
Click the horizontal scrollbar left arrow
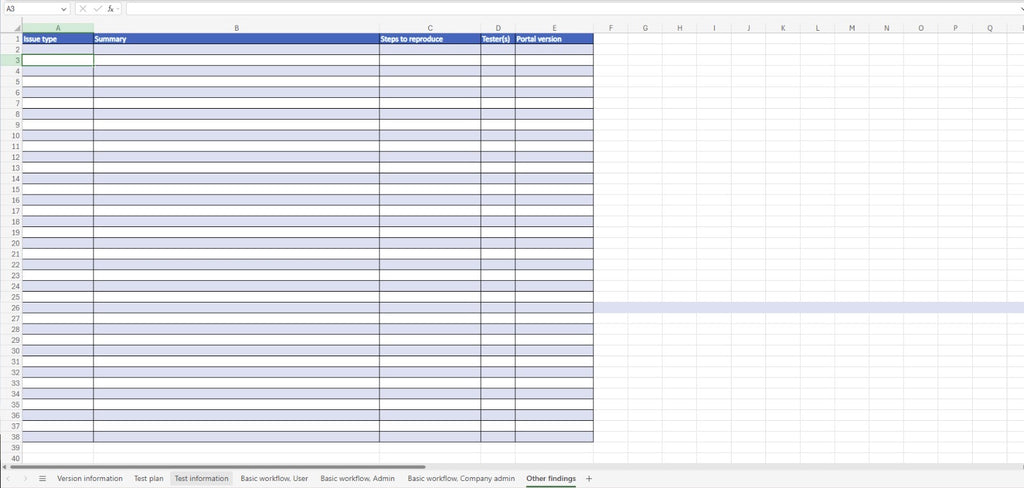pyautogui.click(x=5, y=467)
